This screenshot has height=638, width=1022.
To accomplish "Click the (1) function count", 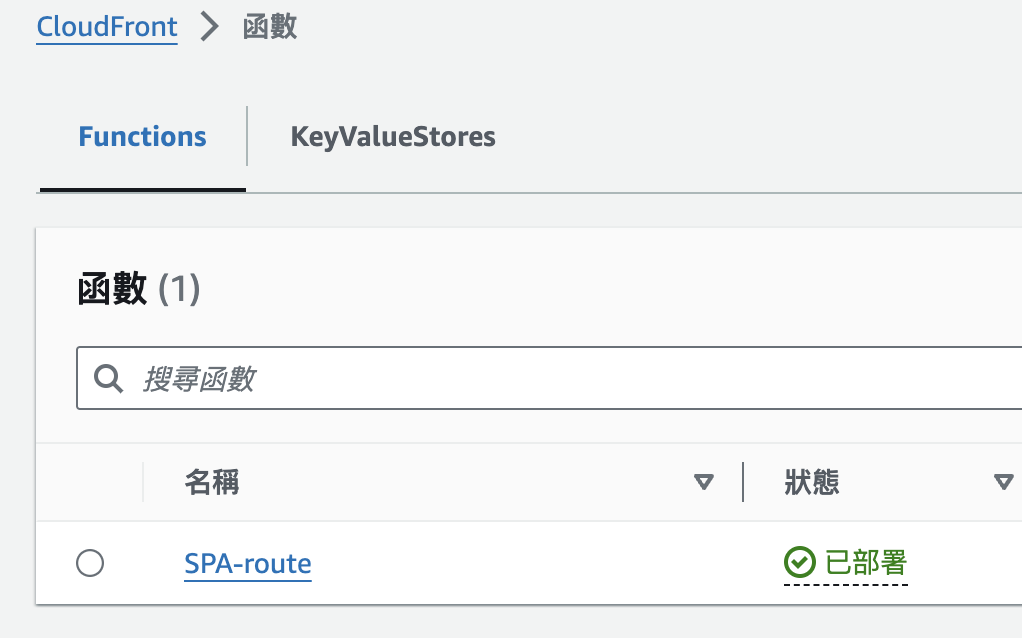I will [x=180, y=291].
